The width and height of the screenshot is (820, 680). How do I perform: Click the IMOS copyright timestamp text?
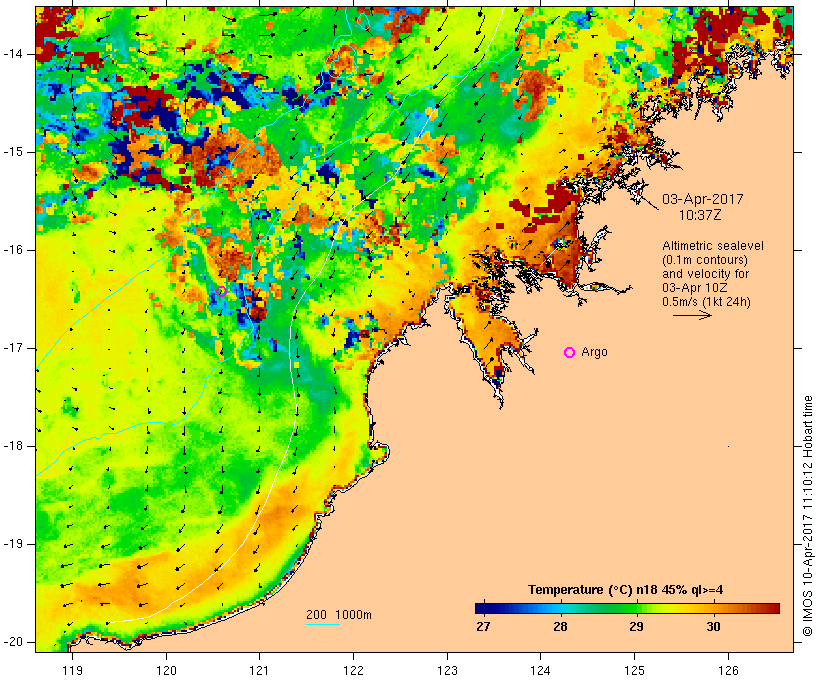[808, 516]
